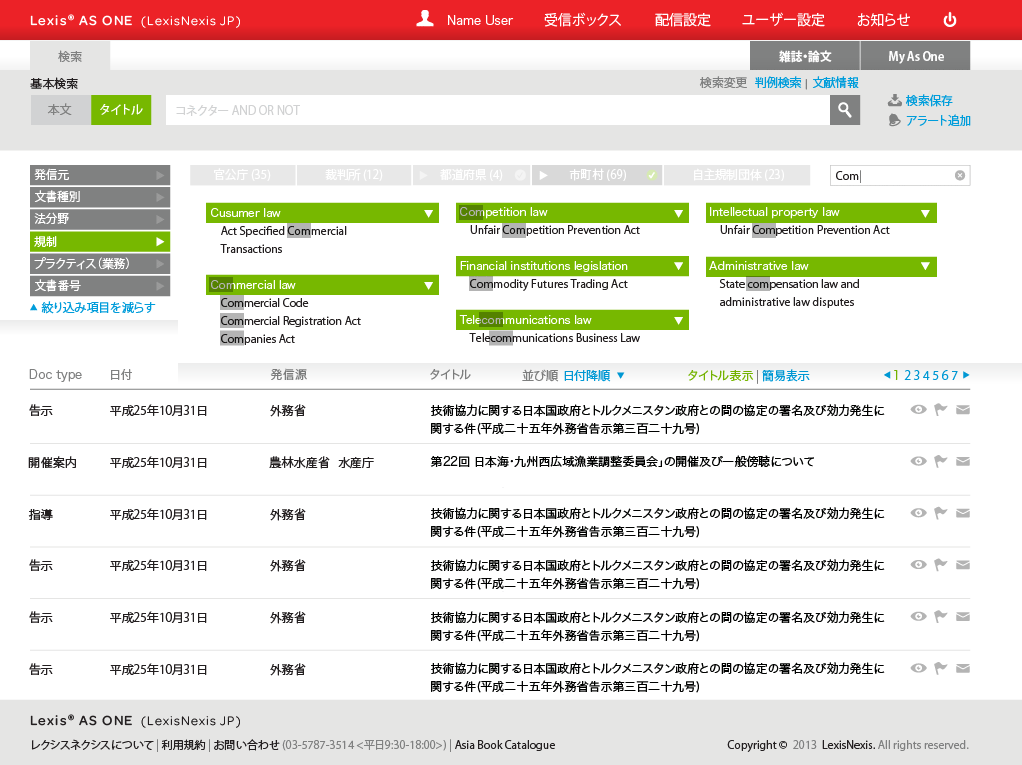Viewport: 1022px width, 765px height.
Task: Click flag icon for first 告示 row
Action: click(x=941, y=409)
